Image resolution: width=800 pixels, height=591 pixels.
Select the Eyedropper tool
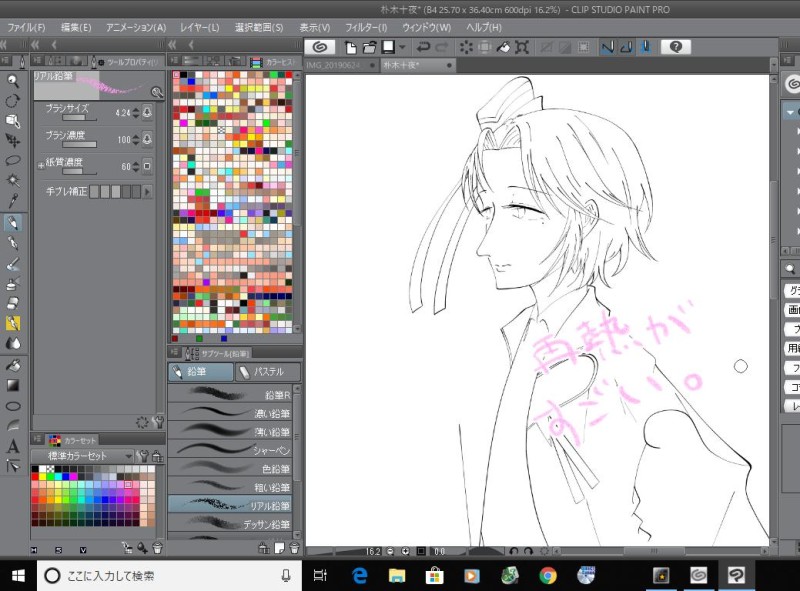coord(13,201)
